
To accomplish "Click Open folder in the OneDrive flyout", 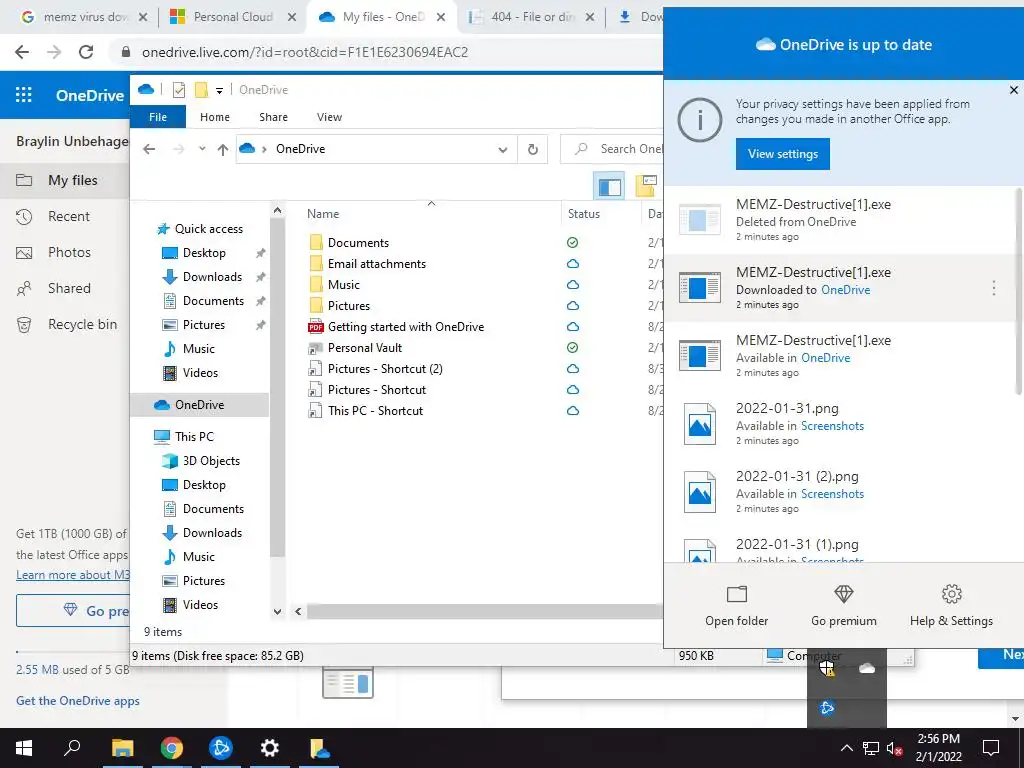I will pyautogui.click(x=737, y=605).
